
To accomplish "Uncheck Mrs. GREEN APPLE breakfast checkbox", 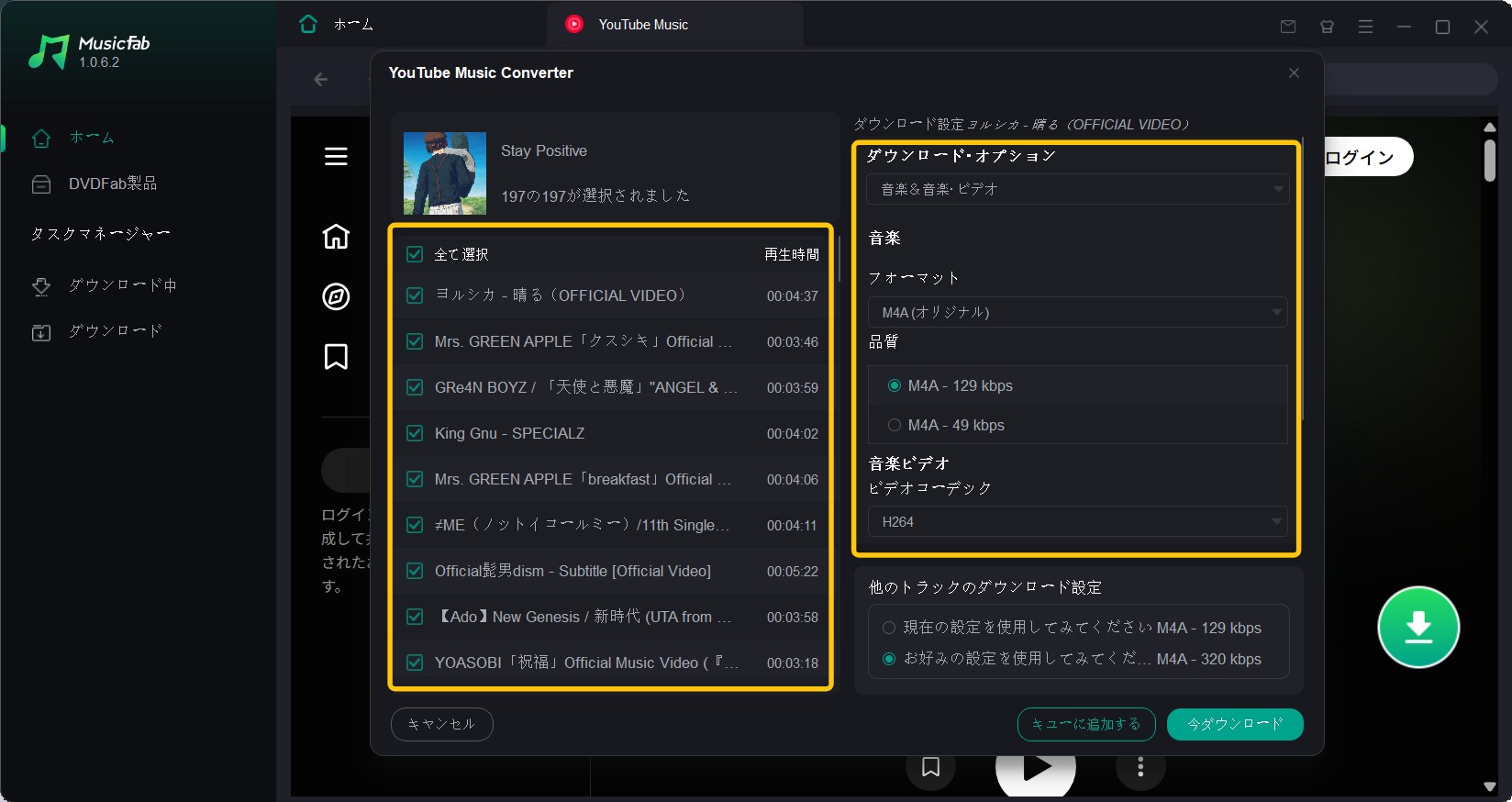I will pos(415,479).
